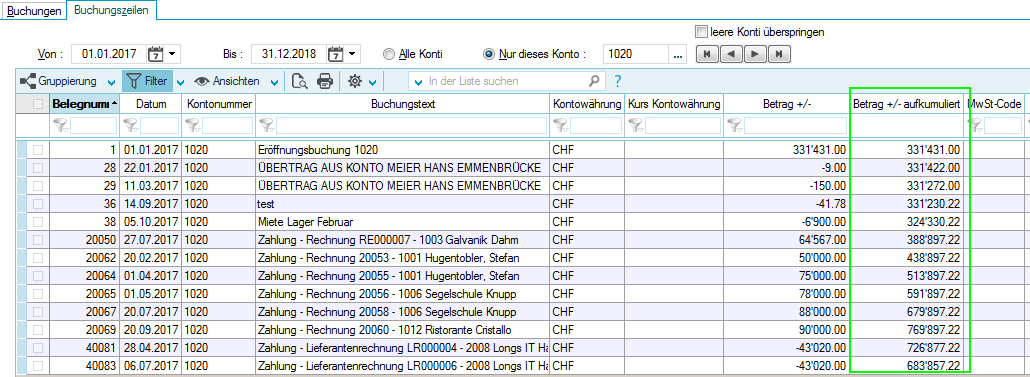This screenshot has width=1030, height=377.
Task: Click Betrag +/- aufkumuliert column header
Action: pos(907,104)
